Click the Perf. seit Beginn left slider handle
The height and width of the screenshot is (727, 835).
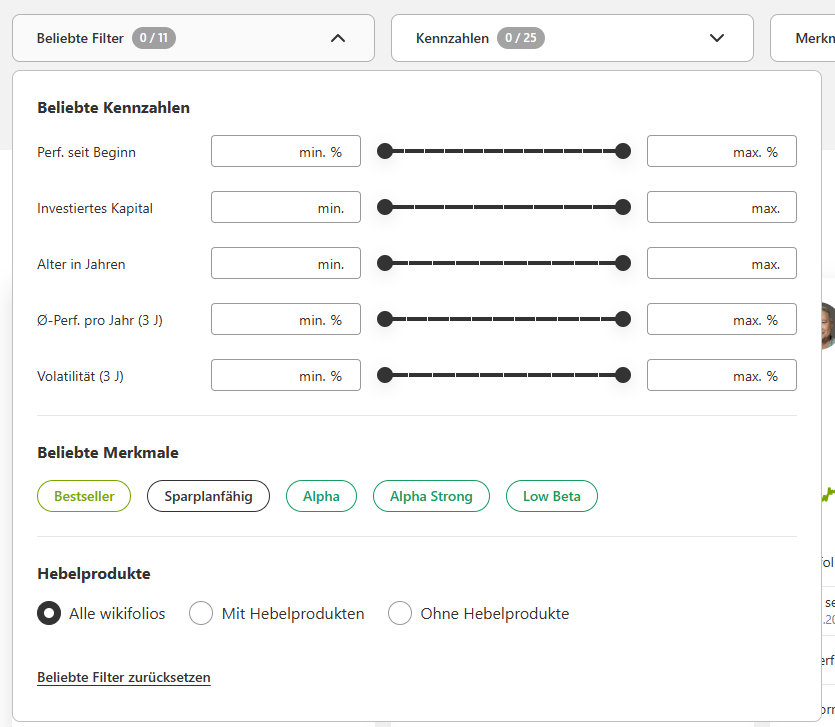pyautogui.click(x=384, y=151)
